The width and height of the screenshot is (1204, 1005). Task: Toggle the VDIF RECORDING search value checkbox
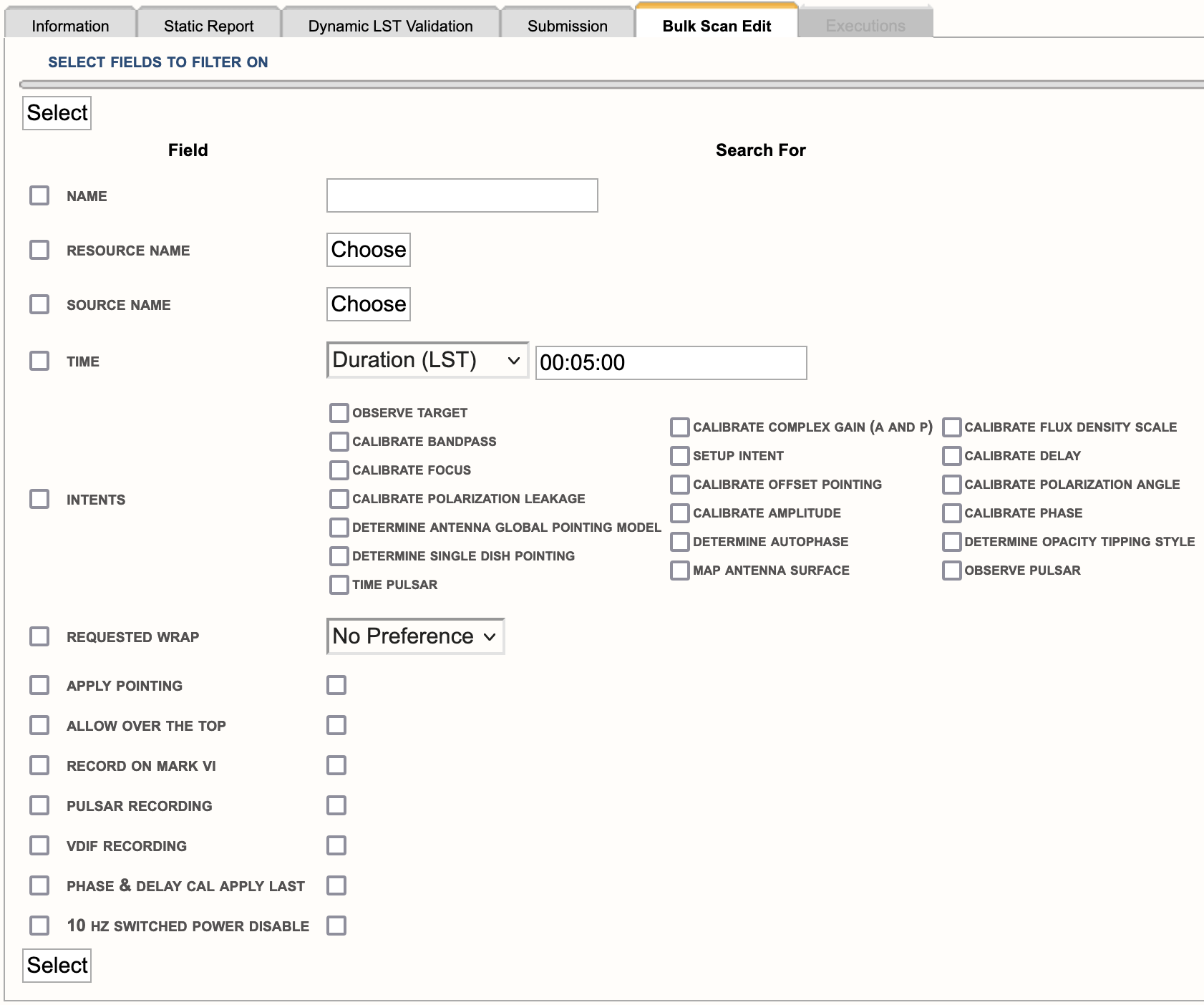[336, 845]
